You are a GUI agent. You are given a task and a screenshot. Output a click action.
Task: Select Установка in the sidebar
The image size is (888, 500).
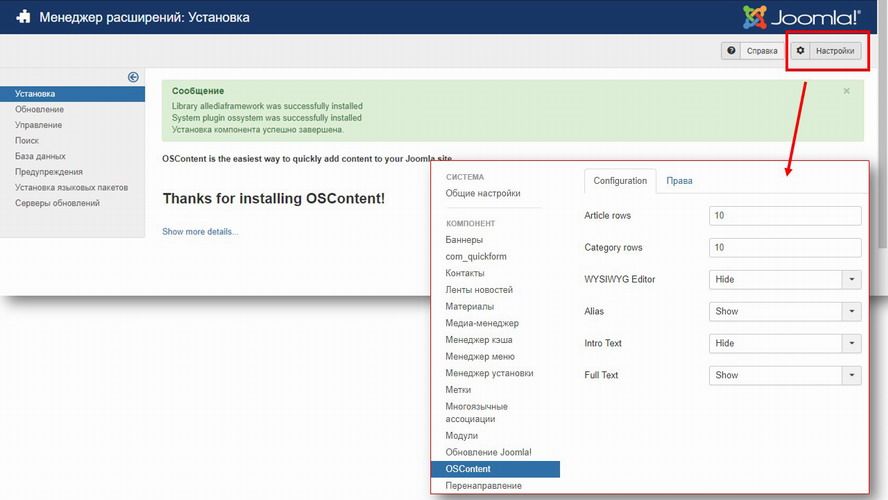click(72, 94)
